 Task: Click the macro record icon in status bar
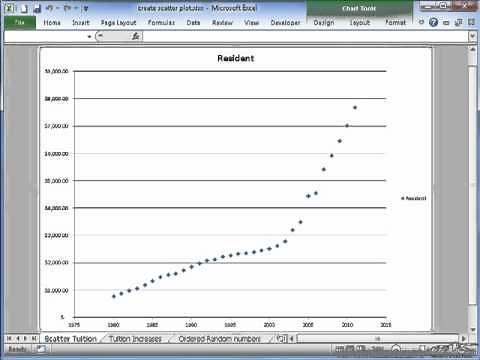[x=41, y=349]
